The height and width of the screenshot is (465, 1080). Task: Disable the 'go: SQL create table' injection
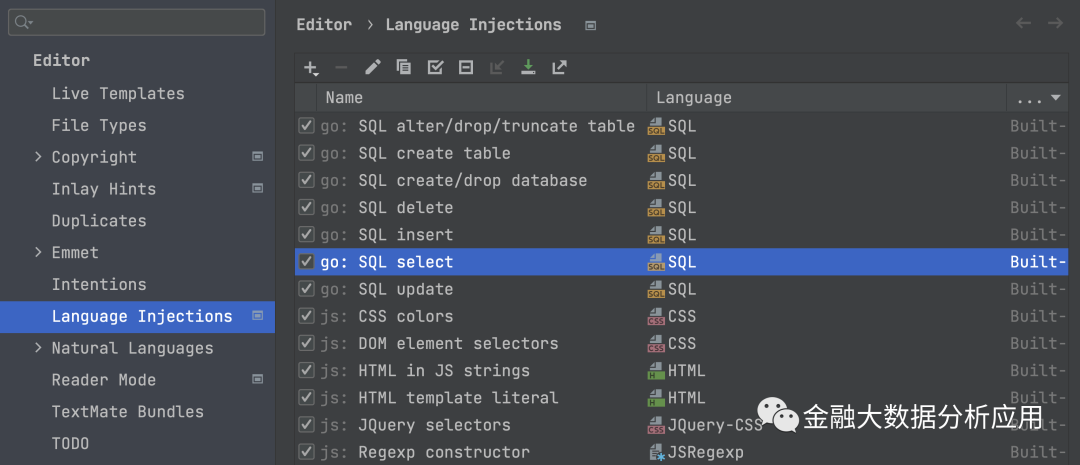pyautogui.click(x=307, y=153)
